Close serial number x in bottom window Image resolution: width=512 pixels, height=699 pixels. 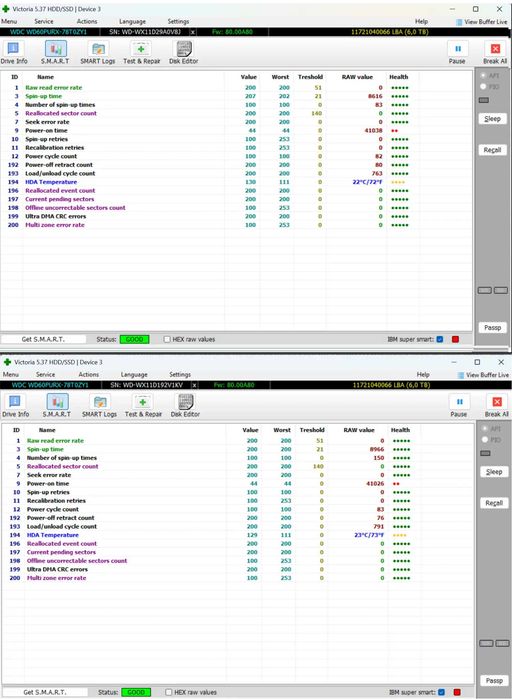(x=195, y=385)
